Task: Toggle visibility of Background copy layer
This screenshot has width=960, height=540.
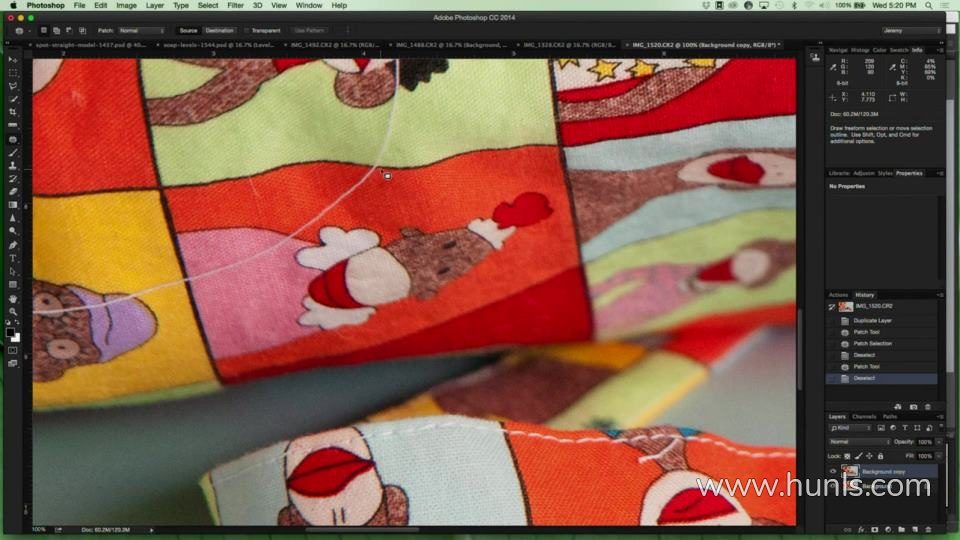Action: [x=833, y=471]
